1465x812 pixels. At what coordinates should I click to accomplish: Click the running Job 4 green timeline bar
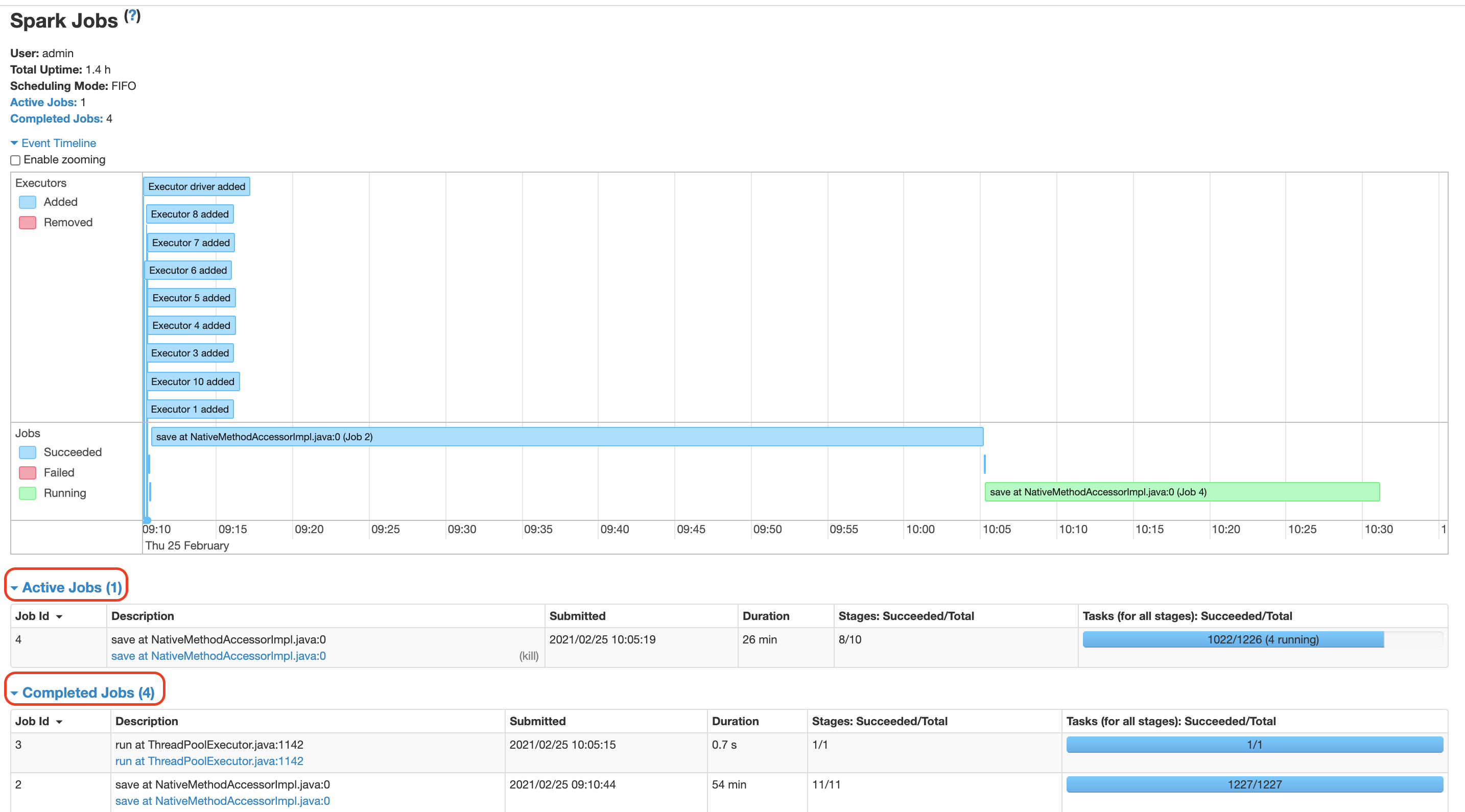[1183, 492]
